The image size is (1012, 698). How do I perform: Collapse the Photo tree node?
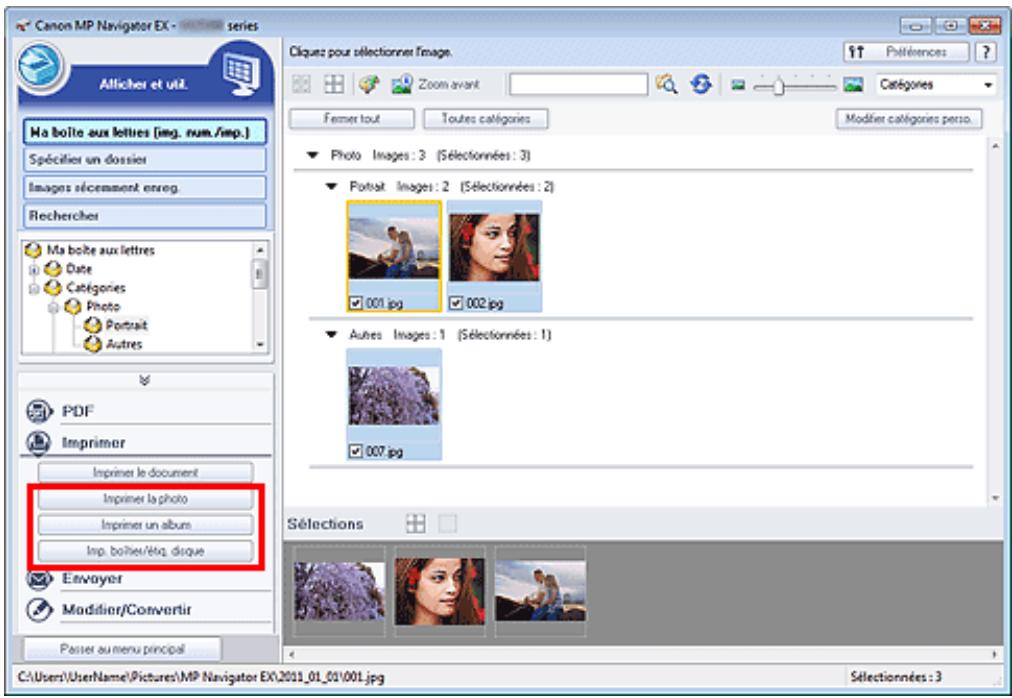point(54,307)
